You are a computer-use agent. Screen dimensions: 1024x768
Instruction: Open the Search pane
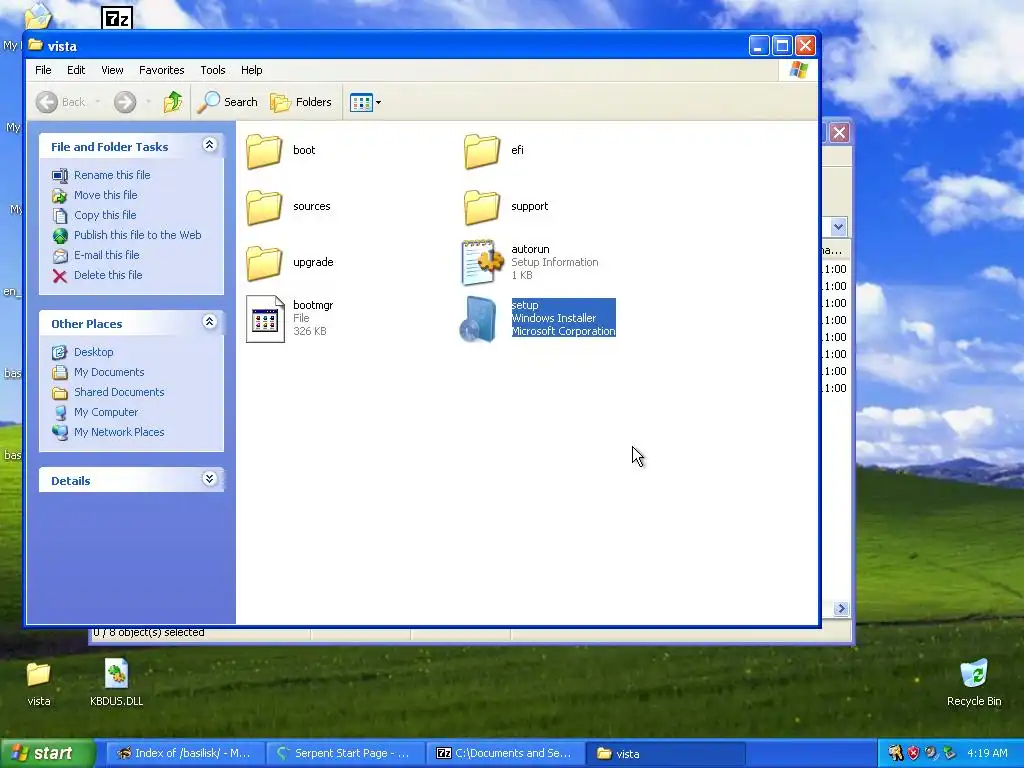pyautogui.click(x=227, y=102)
